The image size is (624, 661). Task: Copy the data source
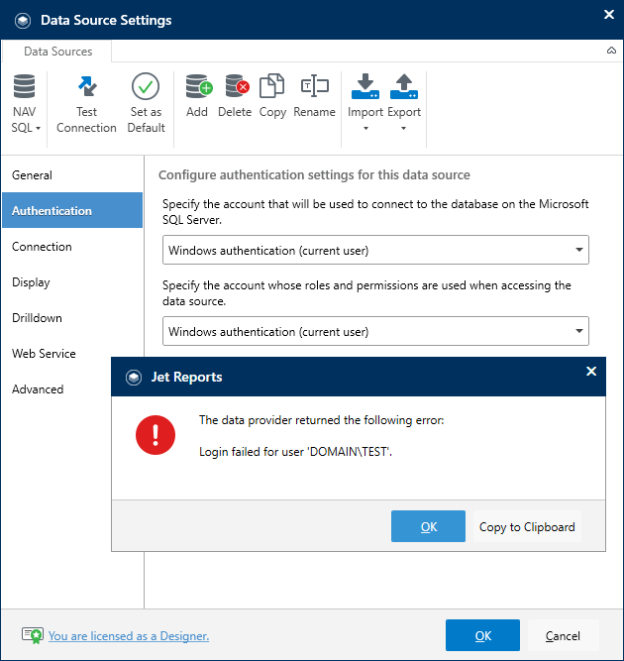[x=272, y=96]
